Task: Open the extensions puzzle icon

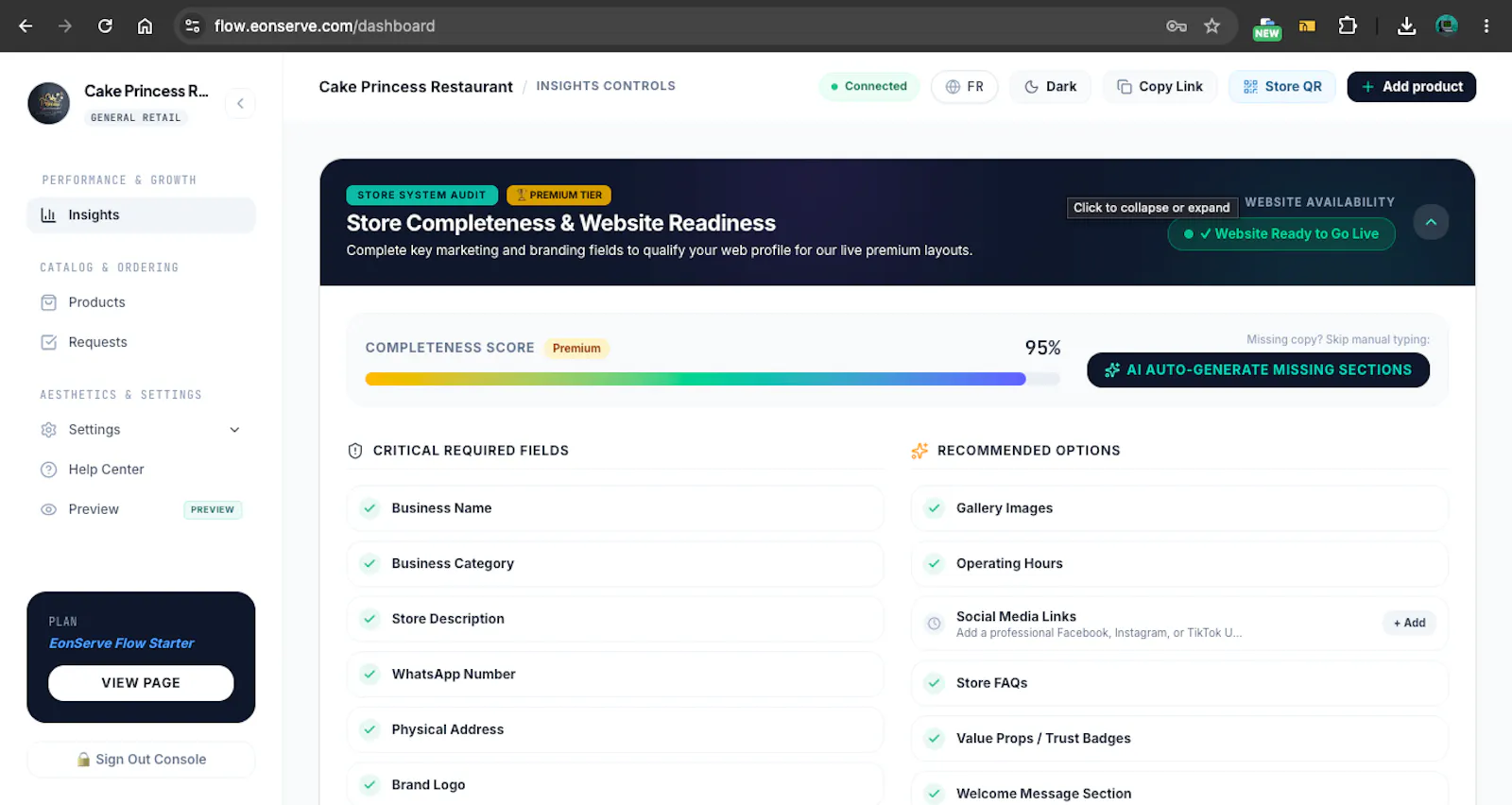Action: click(1348, 26)
